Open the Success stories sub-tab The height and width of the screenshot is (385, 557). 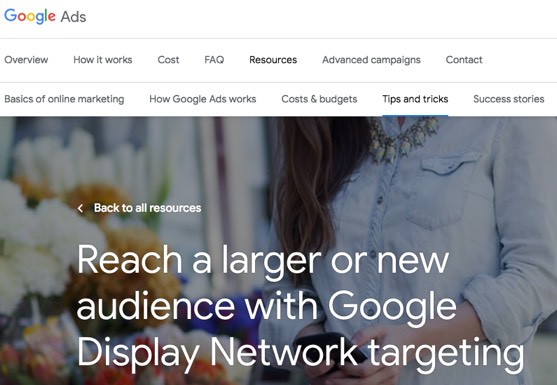509,99
